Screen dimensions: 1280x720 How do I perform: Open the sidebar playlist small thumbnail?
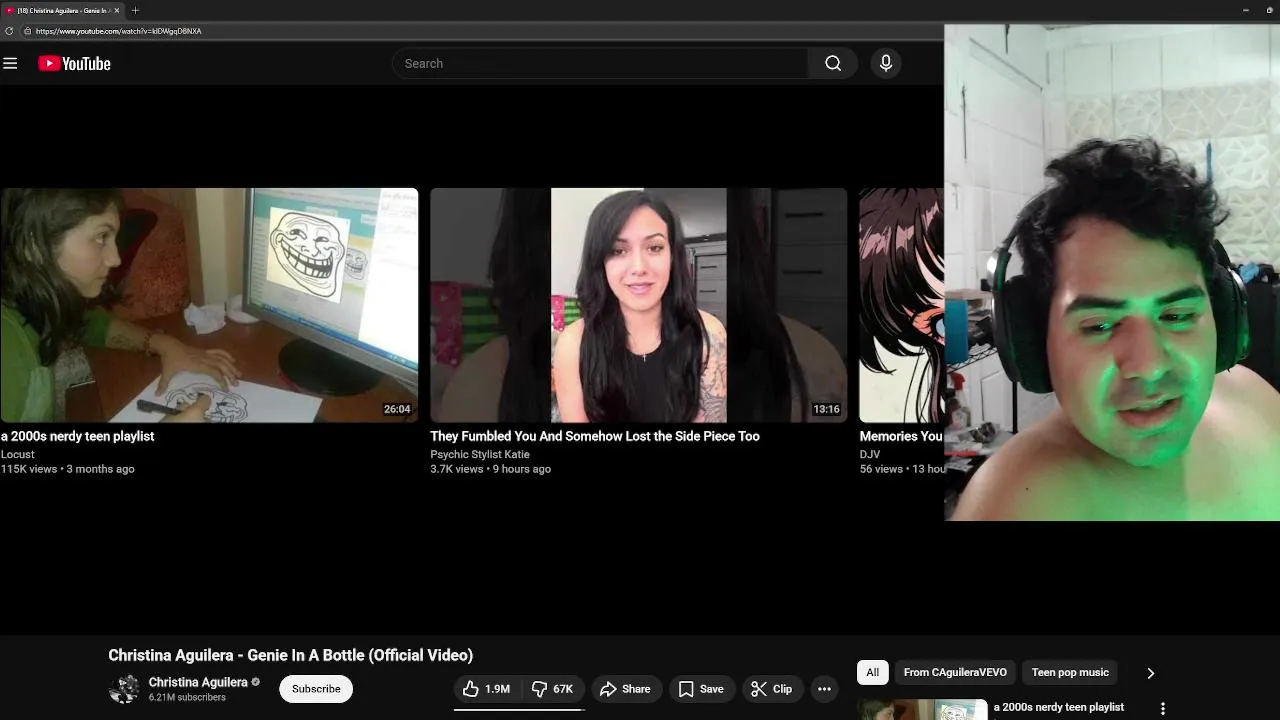[923, 709]
